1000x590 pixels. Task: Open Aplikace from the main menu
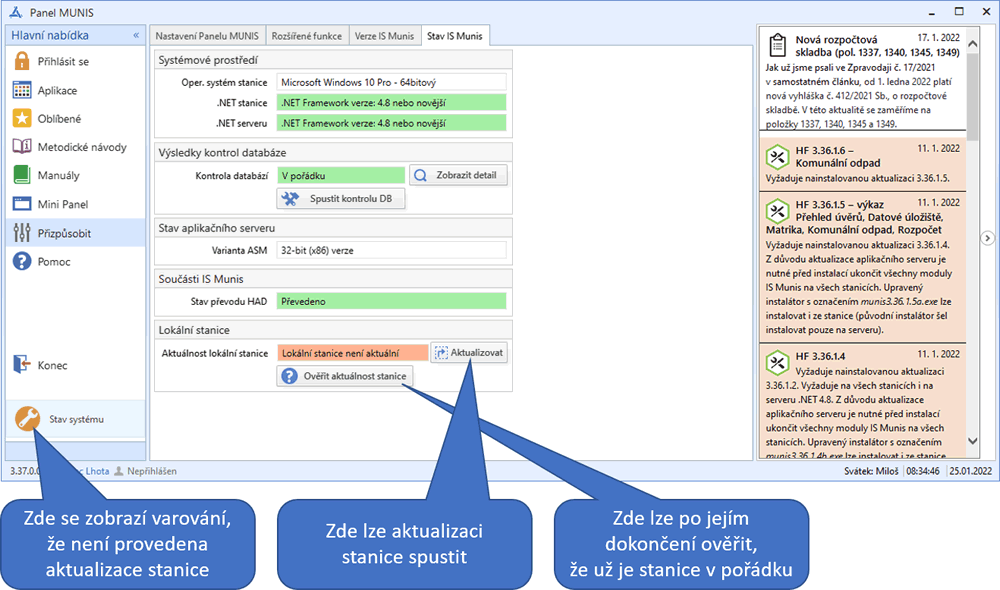pyautogui.click(x=22, y=90)
